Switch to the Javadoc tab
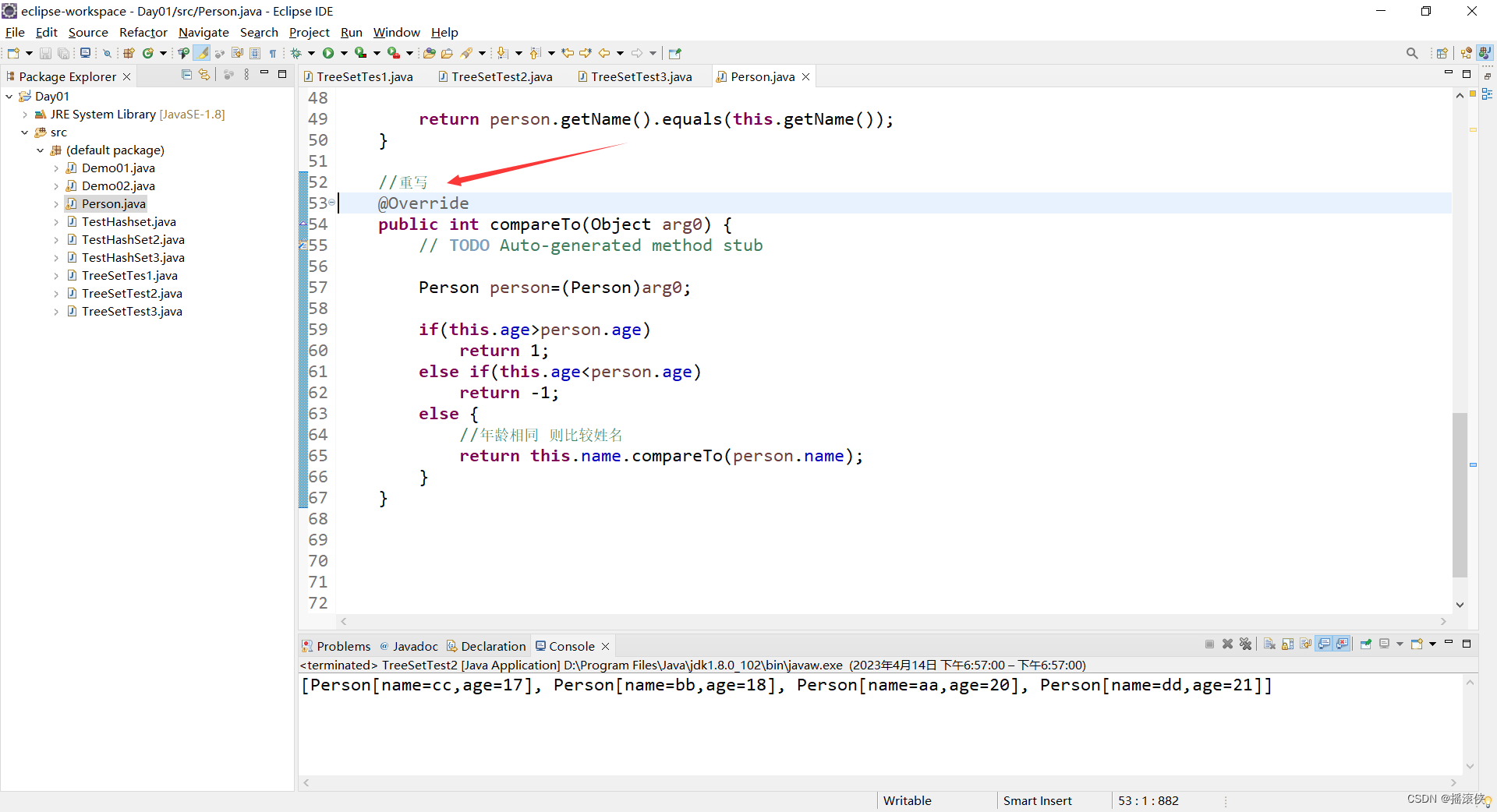 tap(409, 646)
